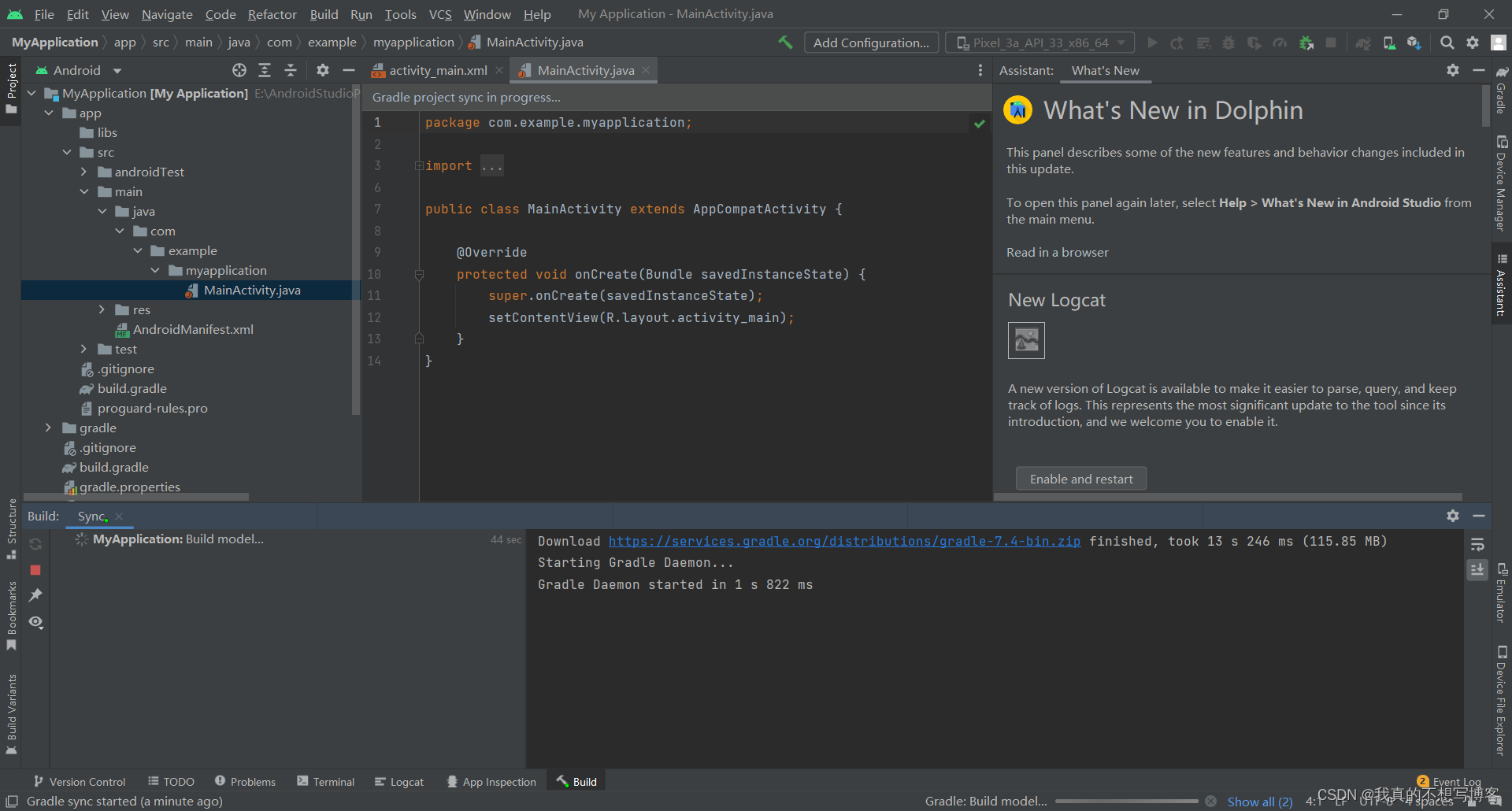Stop the Gradle sync with red square

35,569
